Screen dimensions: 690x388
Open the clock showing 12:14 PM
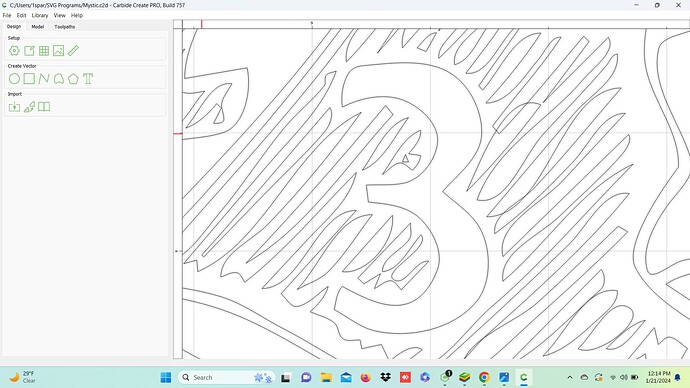click(x=658, y=377)
